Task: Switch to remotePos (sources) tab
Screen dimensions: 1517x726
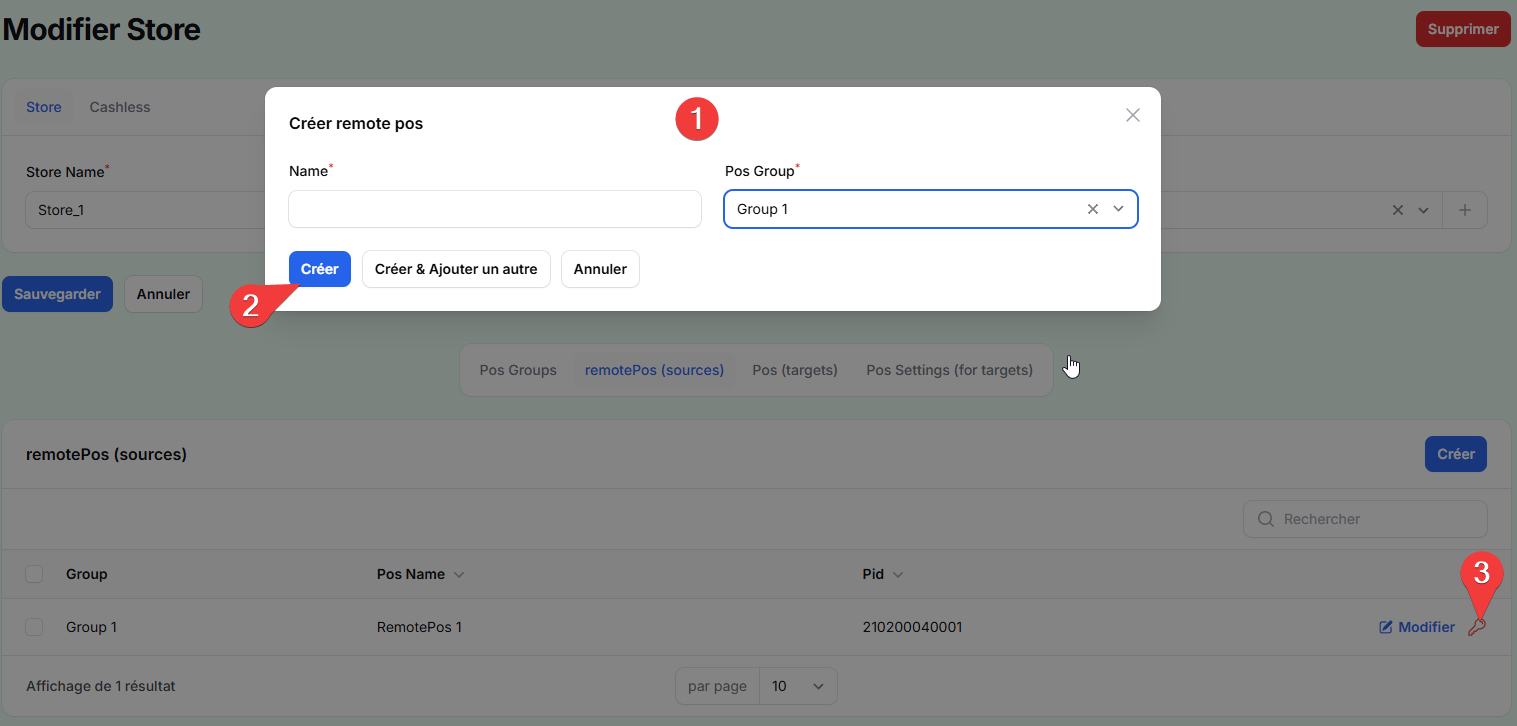Action: point(654,370)
